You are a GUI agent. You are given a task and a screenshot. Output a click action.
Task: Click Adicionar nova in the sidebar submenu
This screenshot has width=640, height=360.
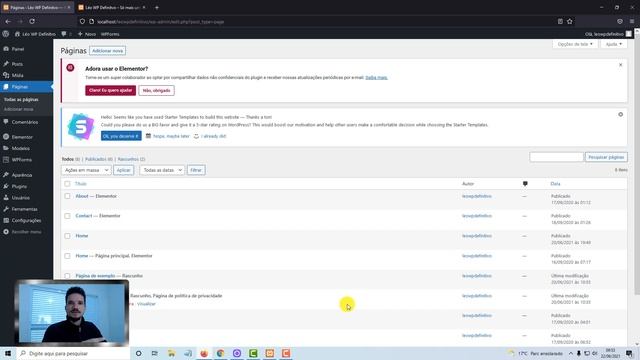(x=18, y=109)
